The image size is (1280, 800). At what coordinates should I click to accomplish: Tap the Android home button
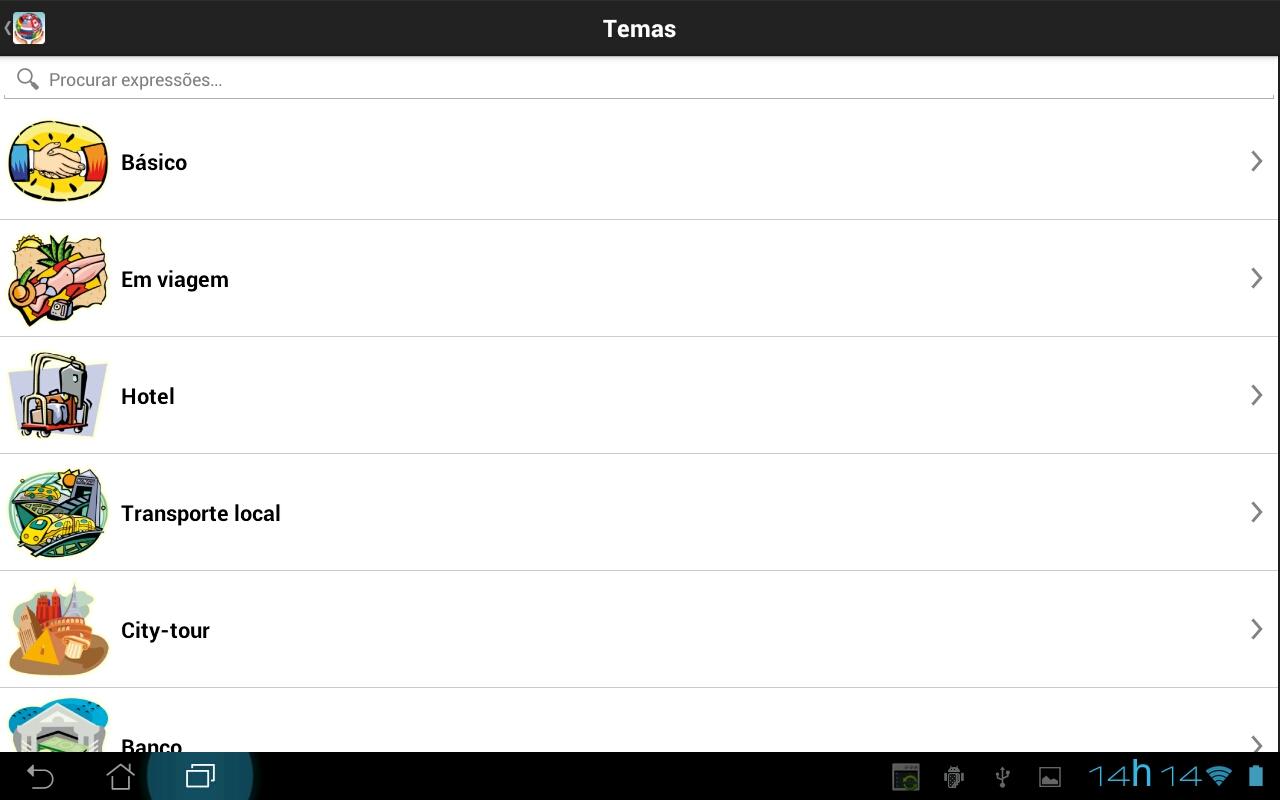pos(120,776)
